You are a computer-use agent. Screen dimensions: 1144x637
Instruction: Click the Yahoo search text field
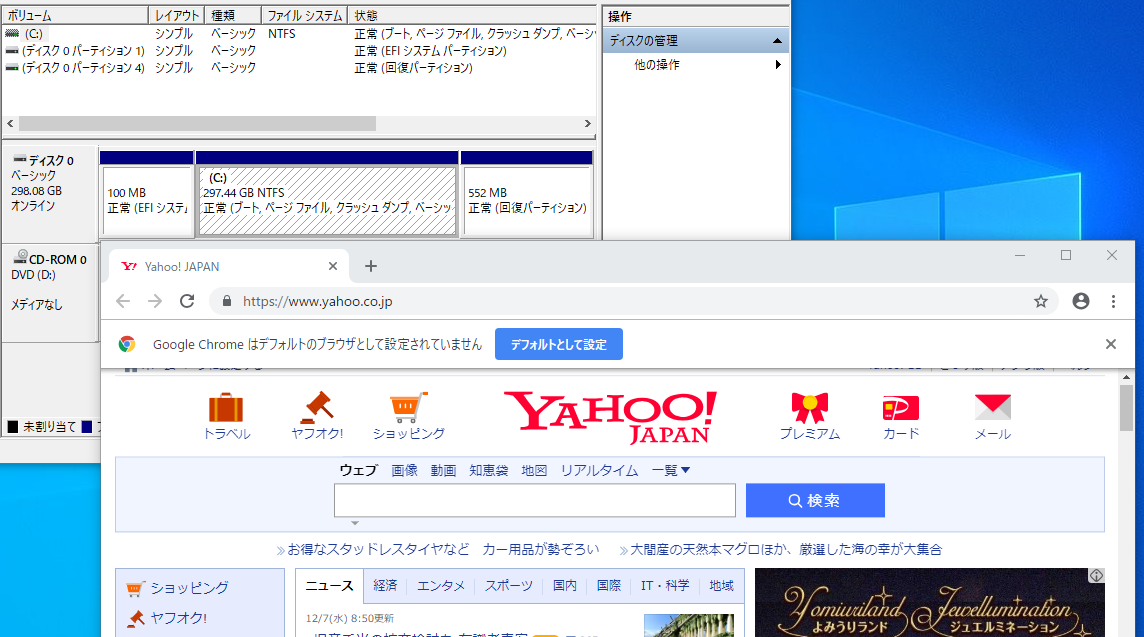coord(535,501)
